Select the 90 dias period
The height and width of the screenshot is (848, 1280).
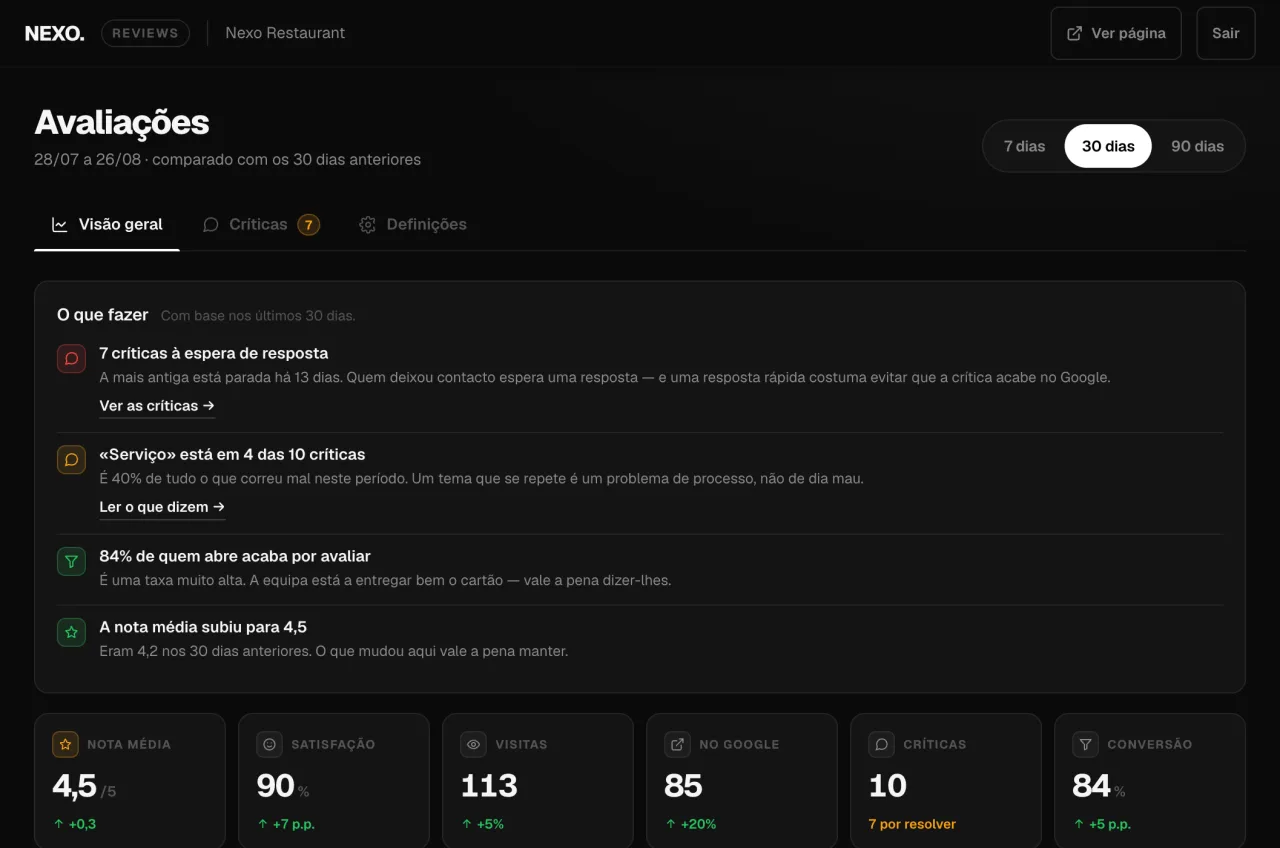pyautogui.click(x=1197, y=146)
